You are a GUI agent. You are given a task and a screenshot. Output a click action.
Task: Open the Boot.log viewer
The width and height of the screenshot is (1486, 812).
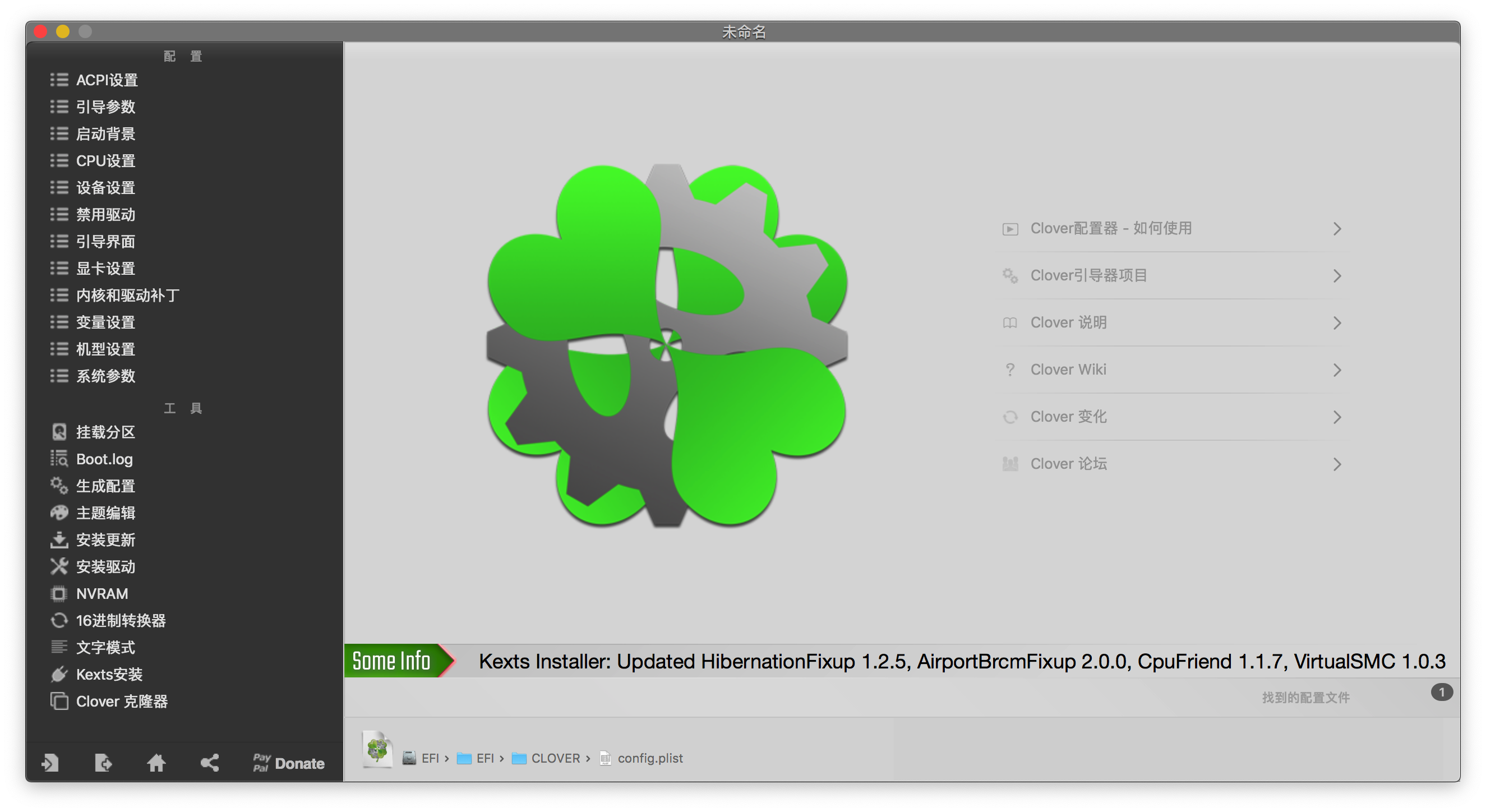[104, 459]
